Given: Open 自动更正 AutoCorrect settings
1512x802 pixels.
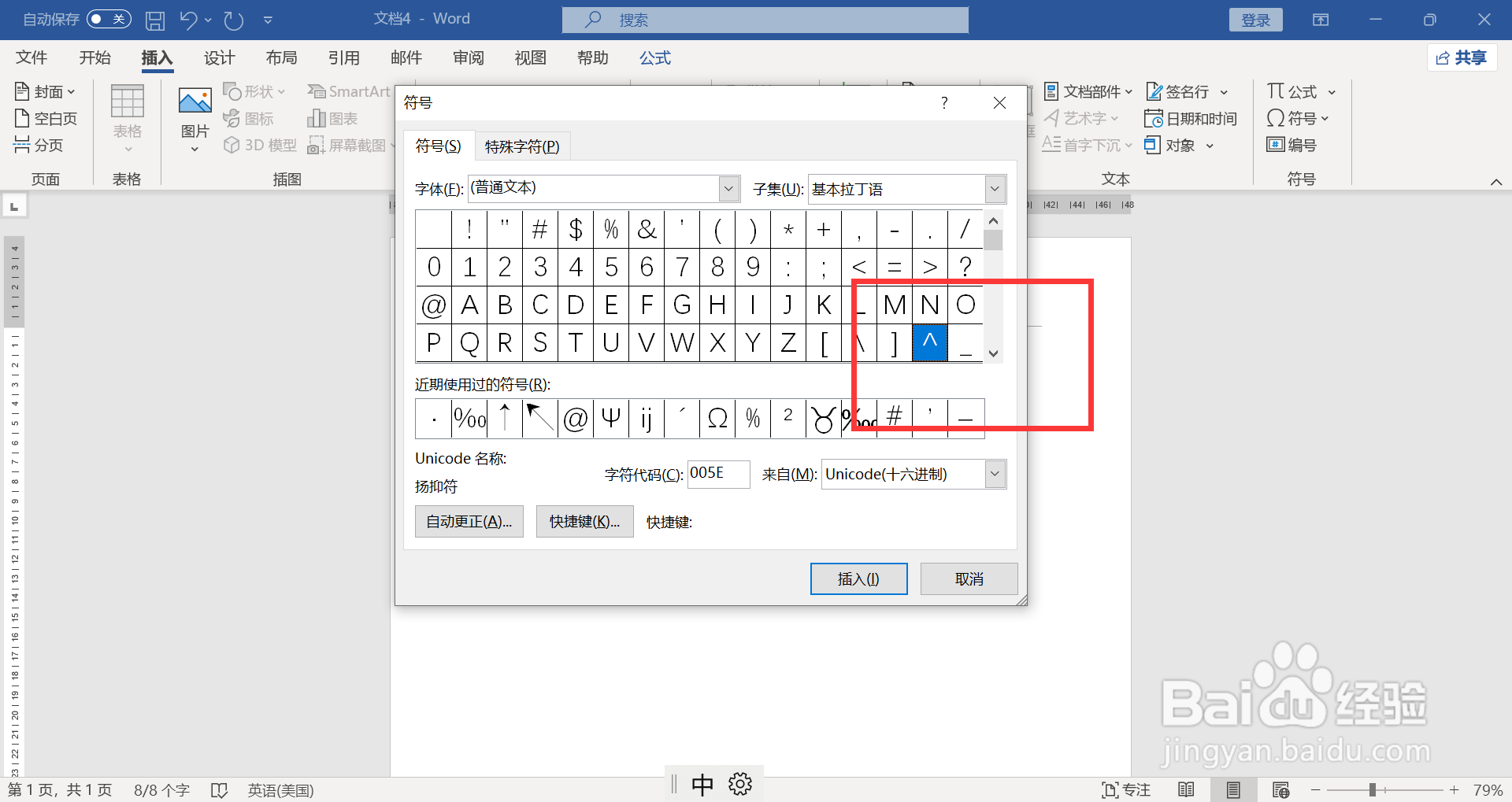Looking at the screenshot, I should [x=469, y=521].
